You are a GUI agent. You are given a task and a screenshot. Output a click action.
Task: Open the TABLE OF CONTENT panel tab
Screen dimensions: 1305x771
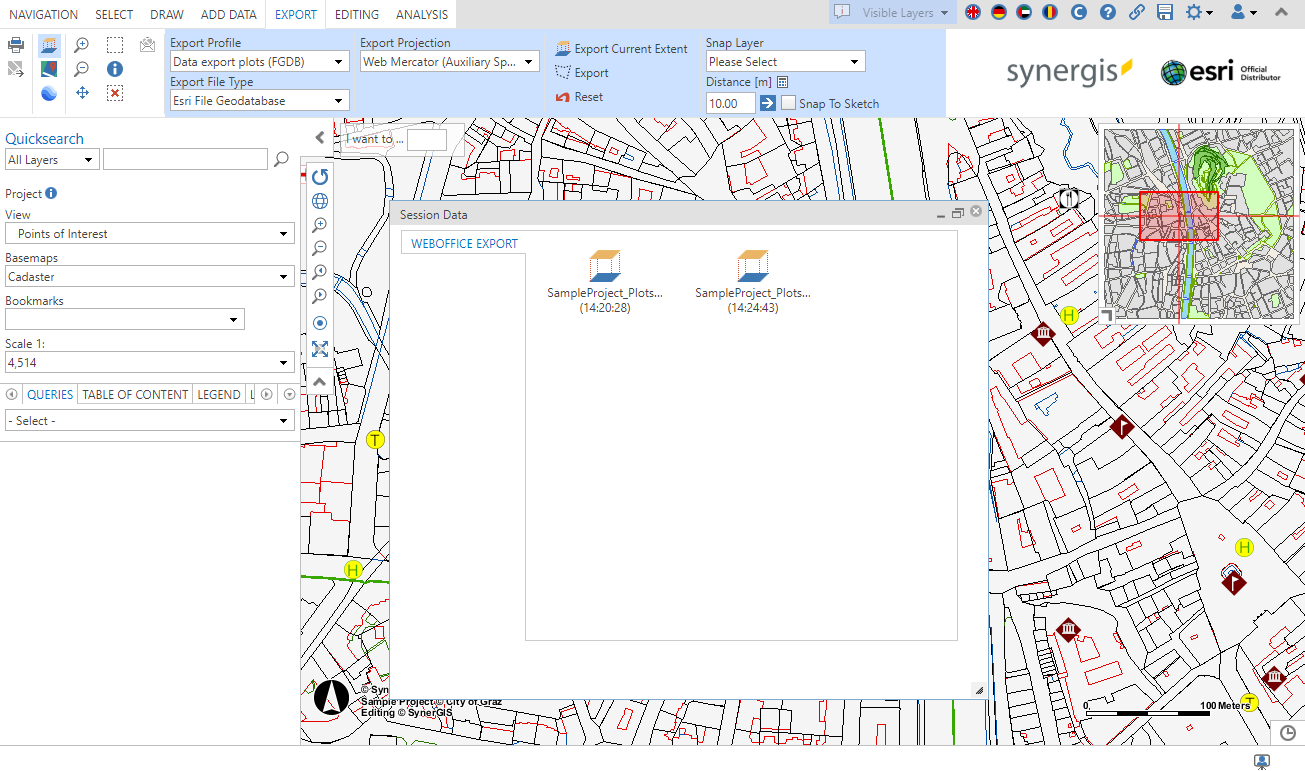134,394
